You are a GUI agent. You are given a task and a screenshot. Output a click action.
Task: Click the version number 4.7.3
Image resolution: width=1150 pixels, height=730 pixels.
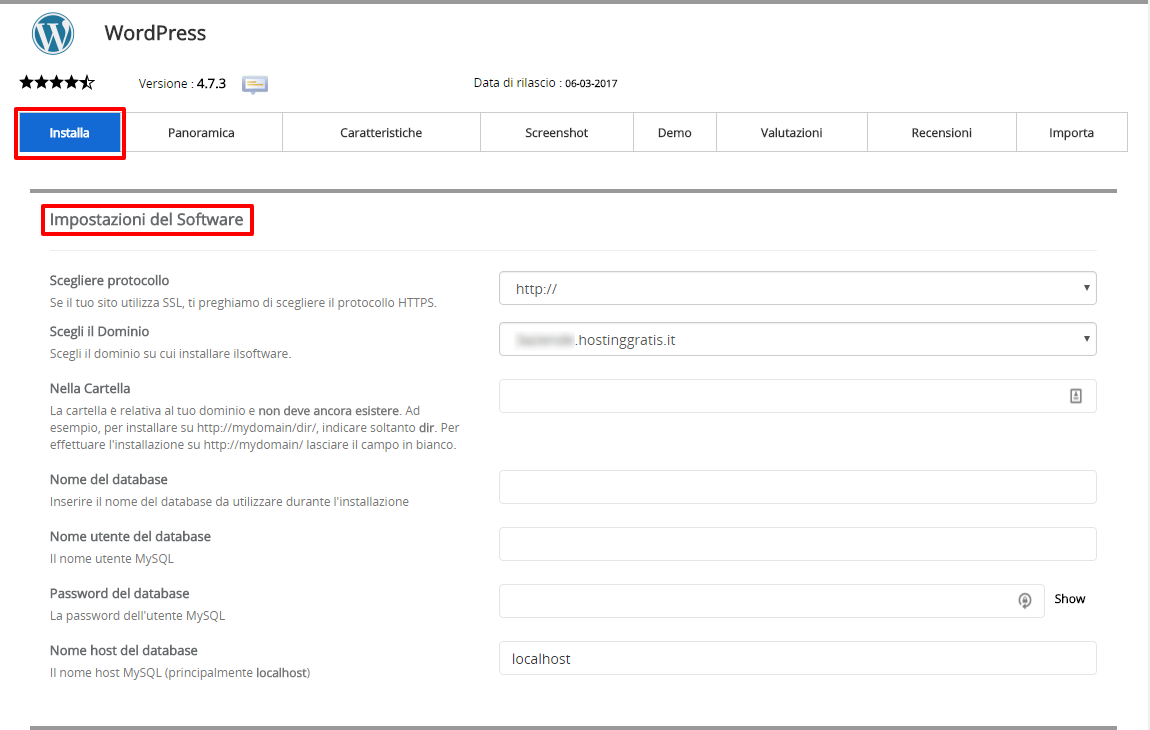(x=211, y=84)
